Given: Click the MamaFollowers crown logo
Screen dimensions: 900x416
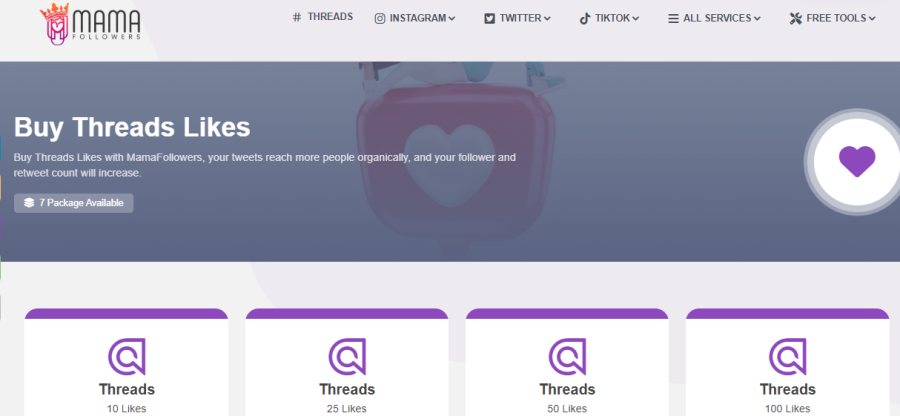Looking at the screenshot, I should coord(90,24).
